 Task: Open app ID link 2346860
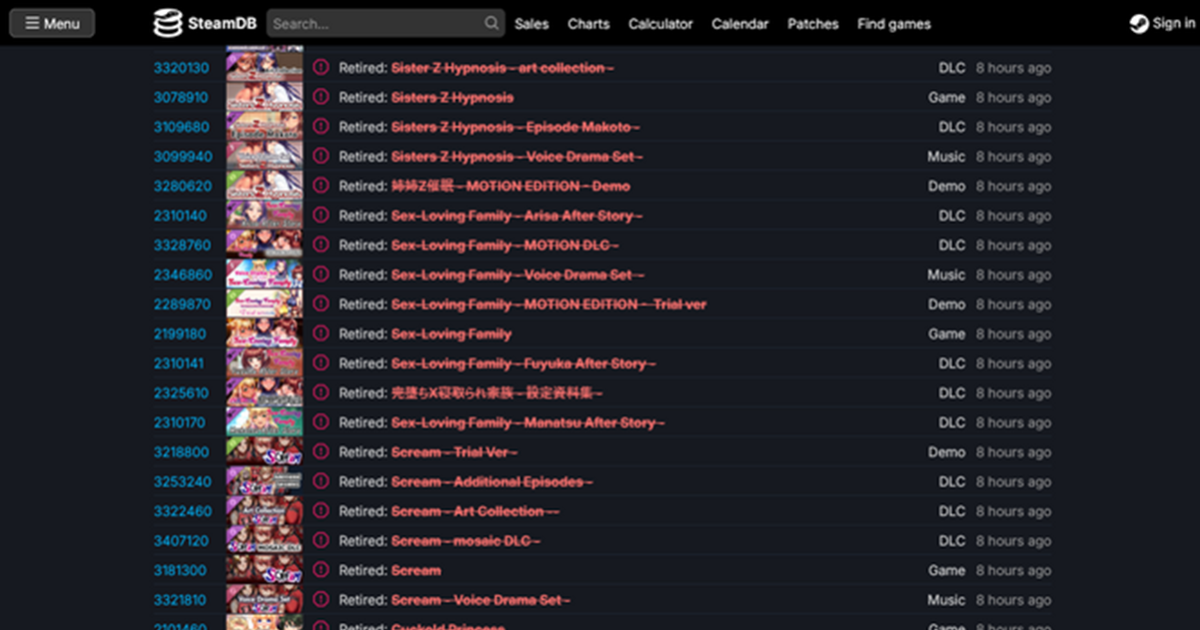click(x=182, y=275)
